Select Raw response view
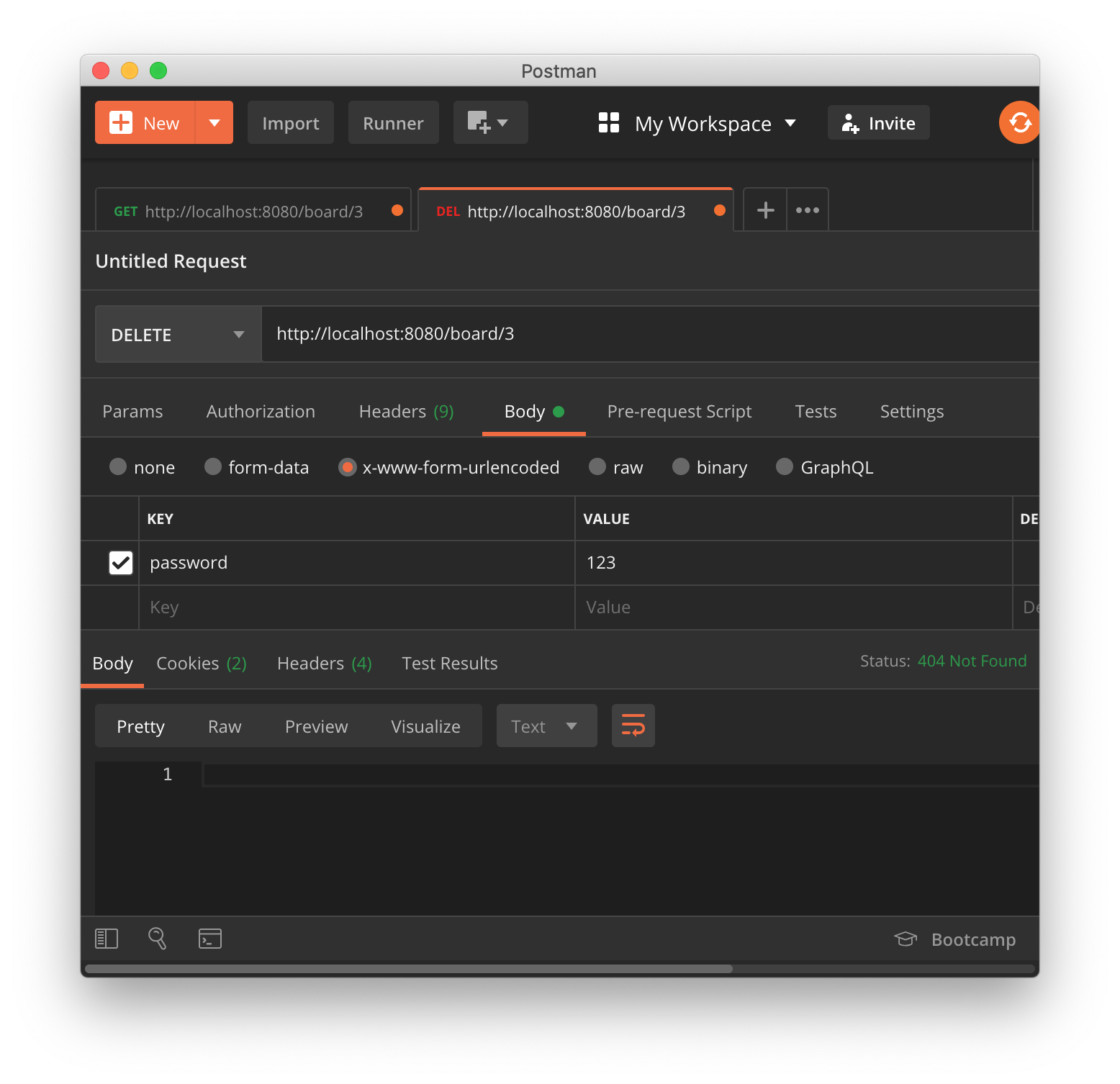The height and width of the screenshot is (1084, 1120). click(225, 726)
